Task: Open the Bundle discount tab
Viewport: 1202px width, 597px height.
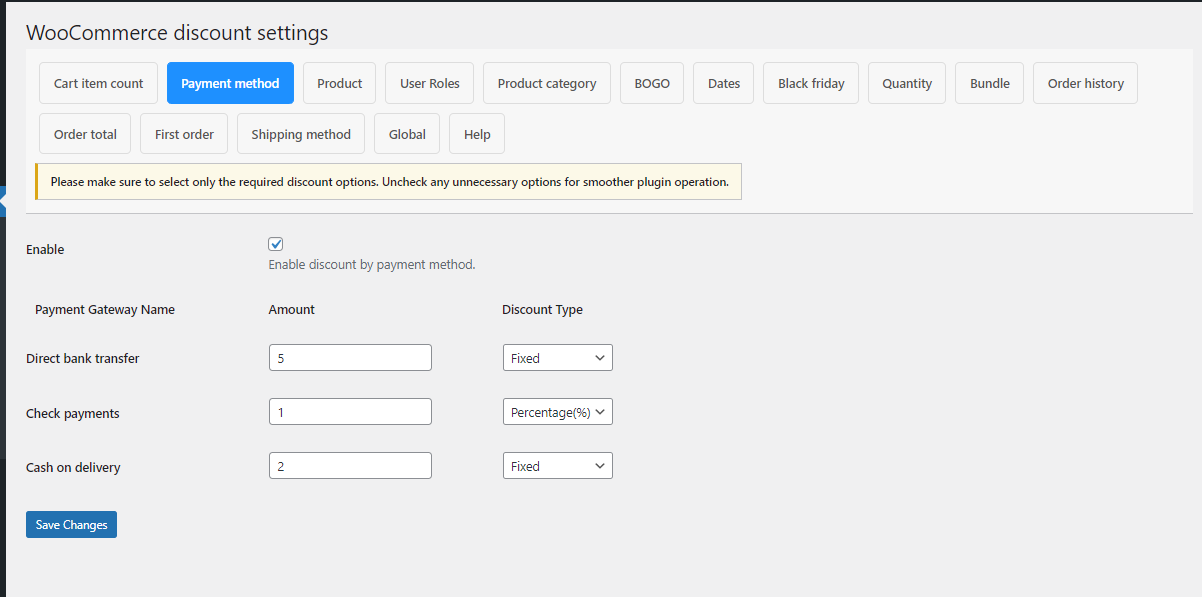Action: tap(989, 83)
